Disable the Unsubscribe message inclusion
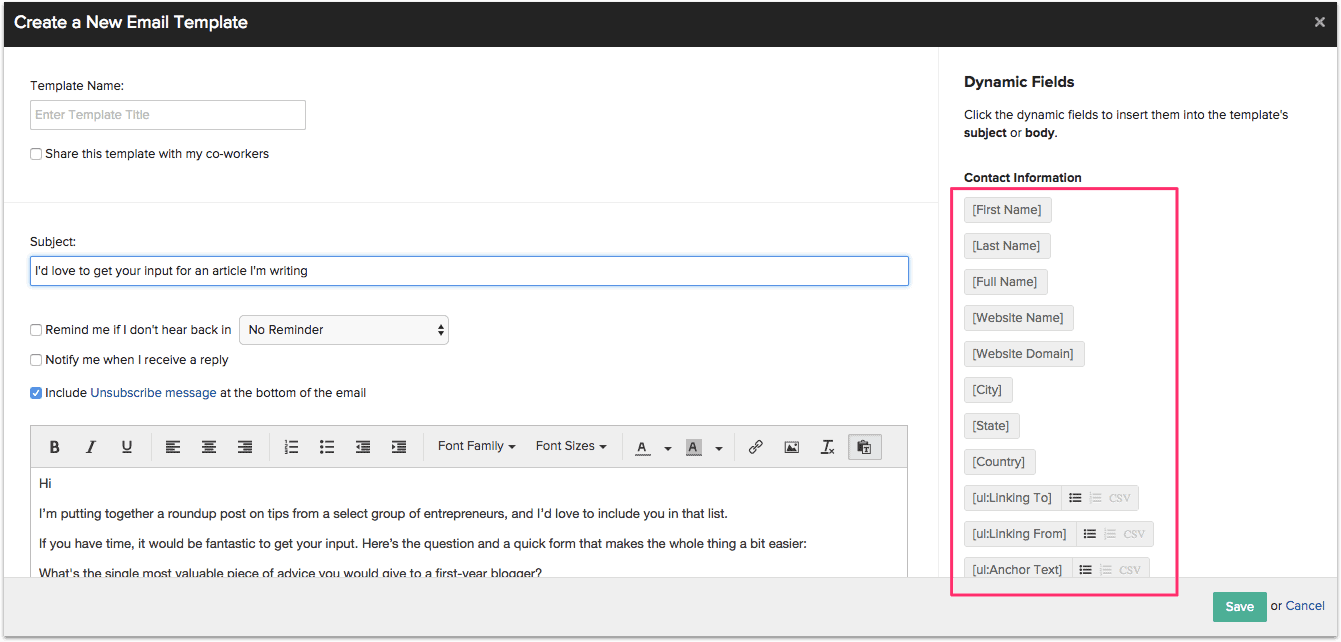 [x=35, y=392]
